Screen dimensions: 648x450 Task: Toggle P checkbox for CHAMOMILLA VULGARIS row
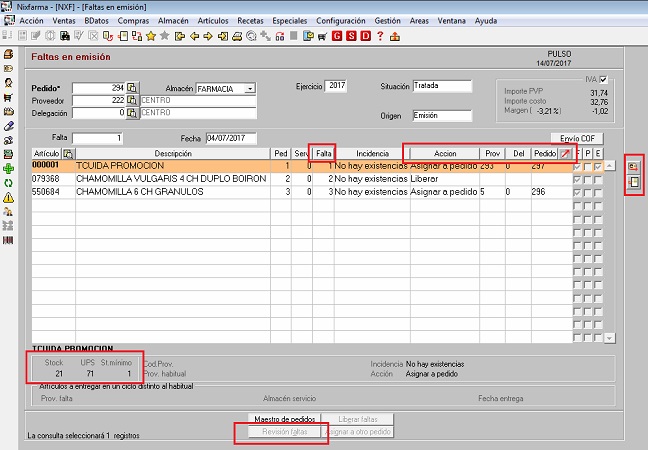click(588, 180)
